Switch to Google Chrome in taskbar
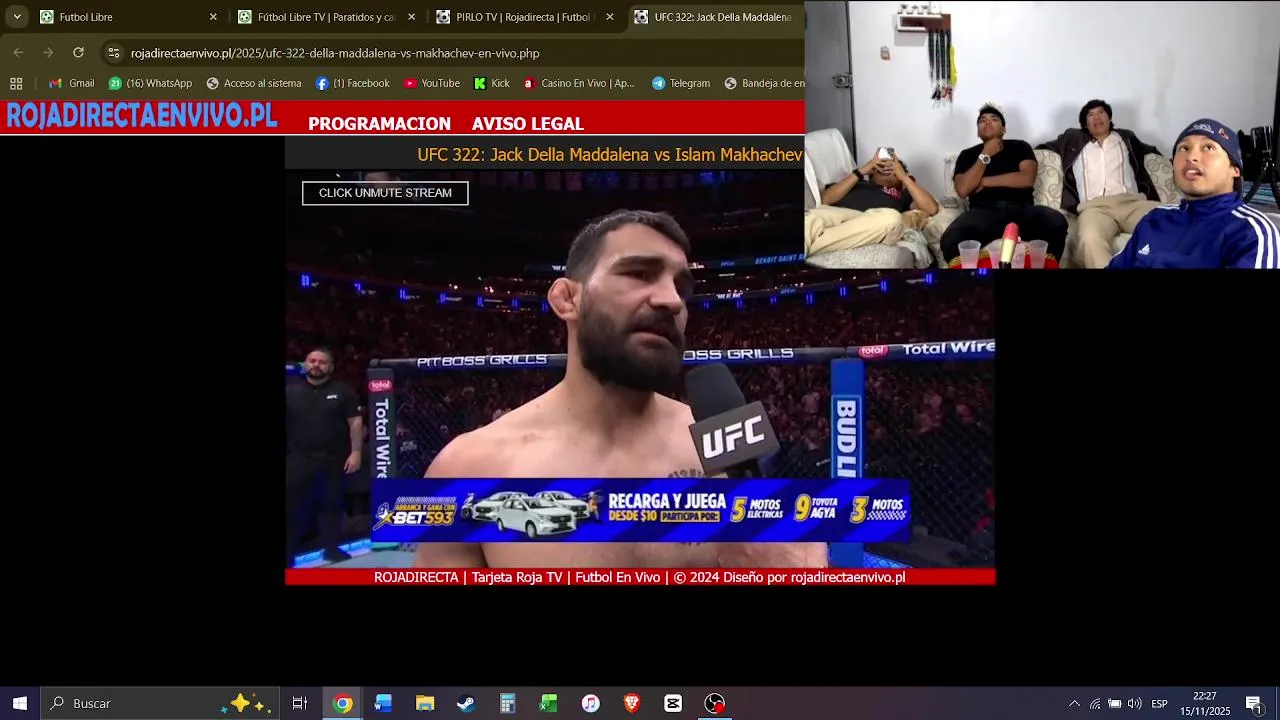Viewport: 1280px width, 720px height. pos(342,703)
